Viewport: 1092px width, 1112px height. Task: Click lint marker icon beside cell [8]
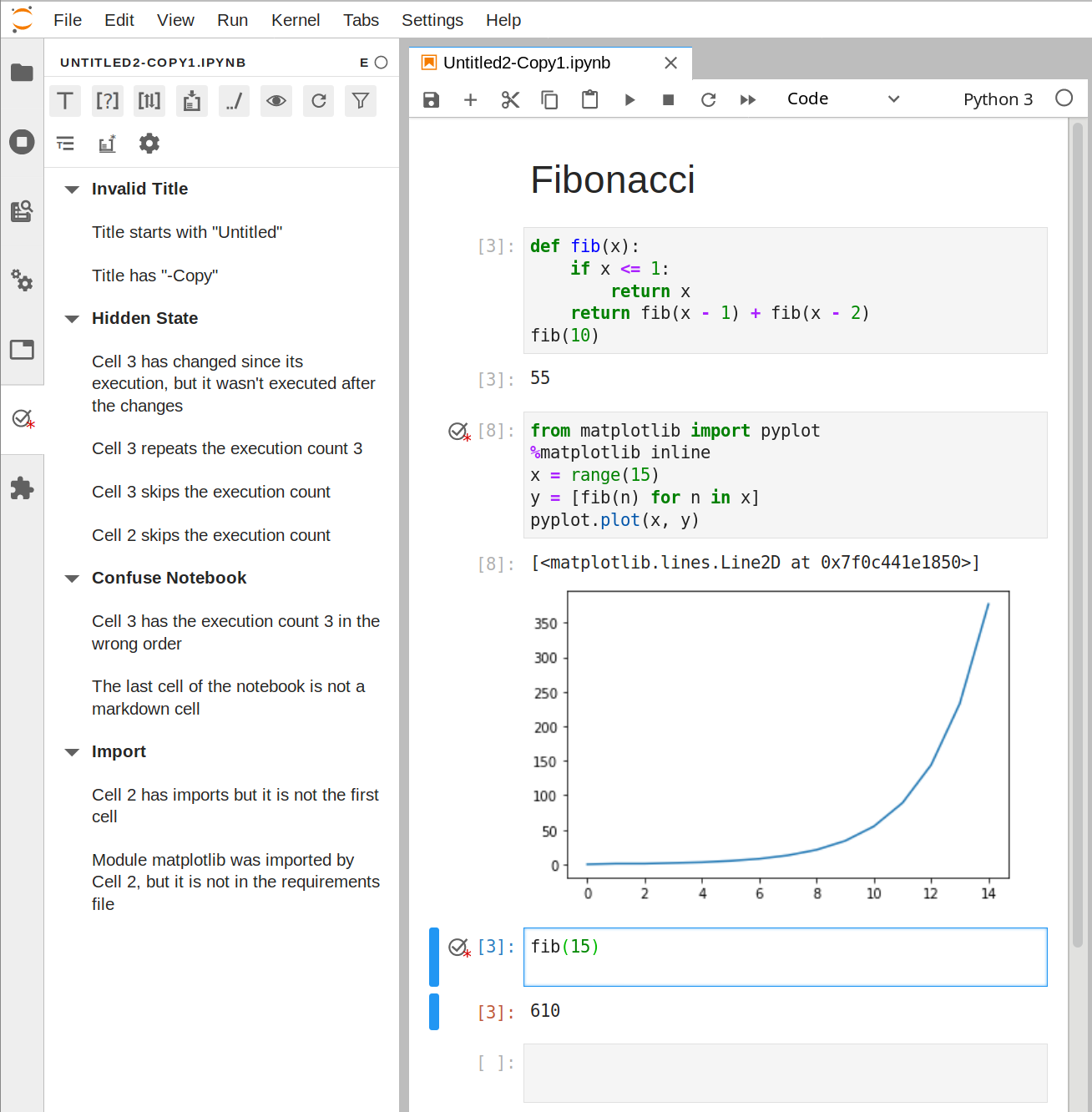[x=459, y=432]
